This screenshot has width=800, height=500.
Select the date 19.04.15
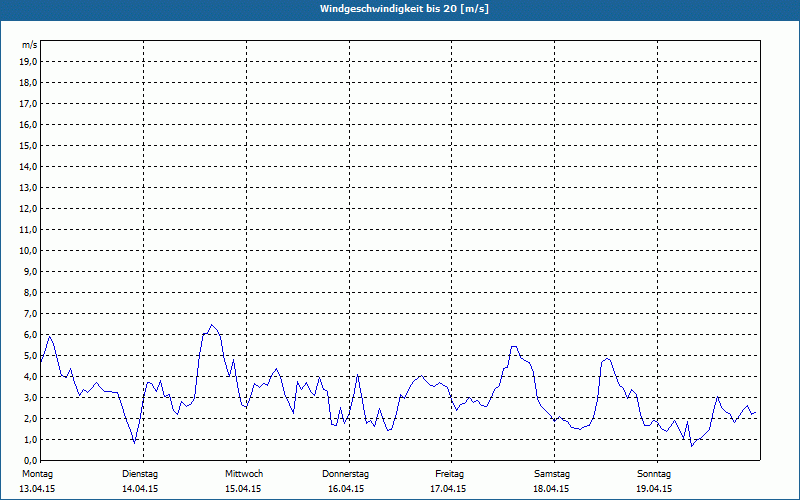coord(654,489)
